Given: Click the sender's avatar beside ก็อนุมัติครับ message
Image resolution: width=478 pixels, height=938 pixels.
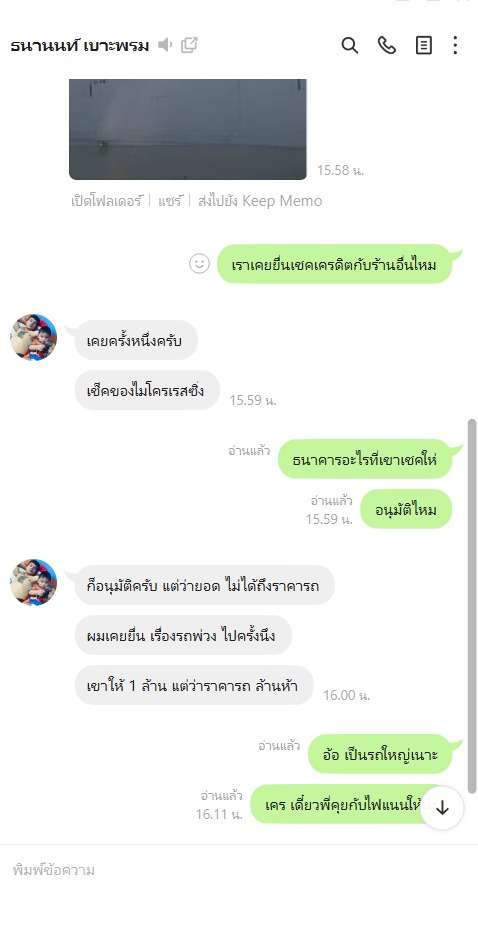Looking at the screenshot, I should [34, 583].
